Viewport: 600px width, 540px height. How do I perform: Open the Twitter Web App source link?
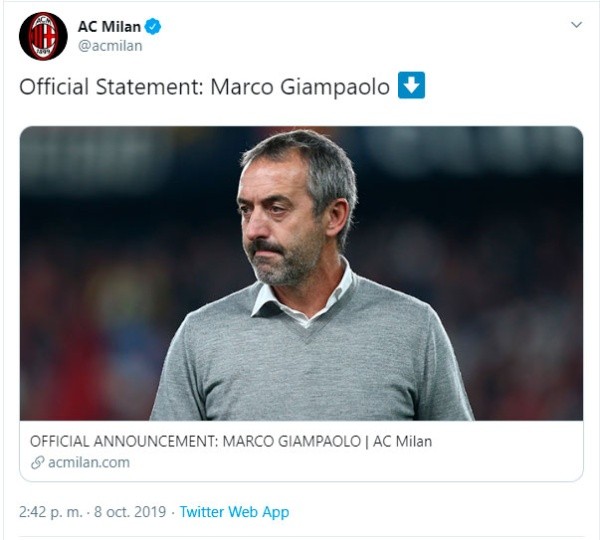click(x=234, y=512)
